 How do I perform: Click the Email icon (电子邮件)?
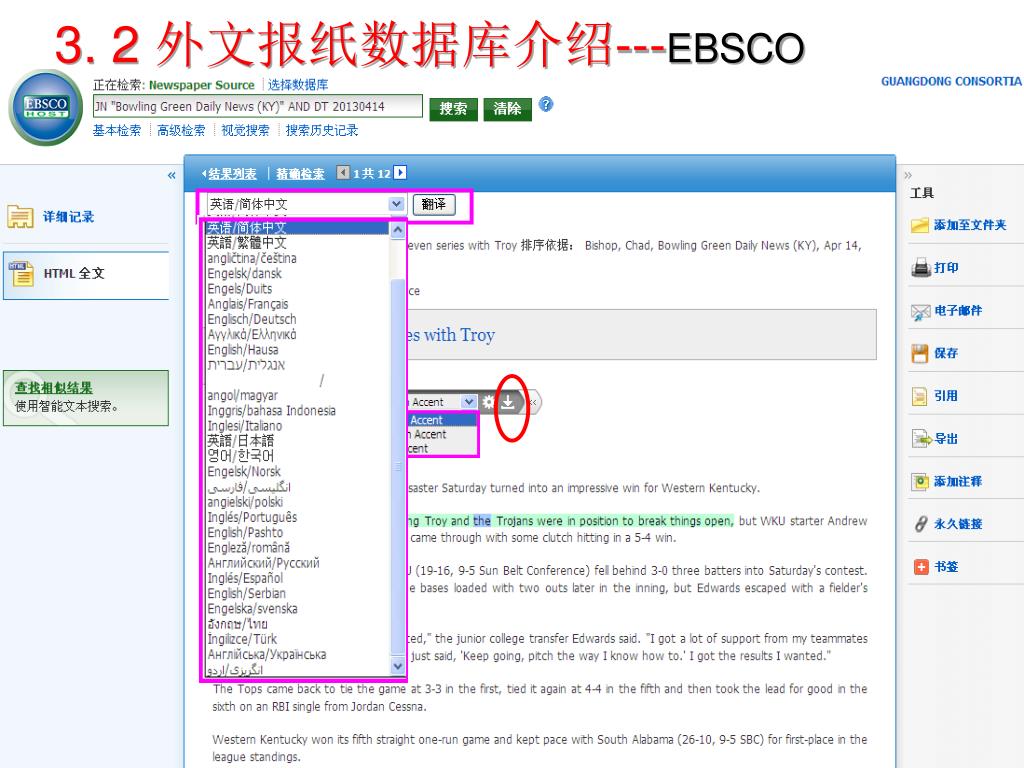point(920,312)
